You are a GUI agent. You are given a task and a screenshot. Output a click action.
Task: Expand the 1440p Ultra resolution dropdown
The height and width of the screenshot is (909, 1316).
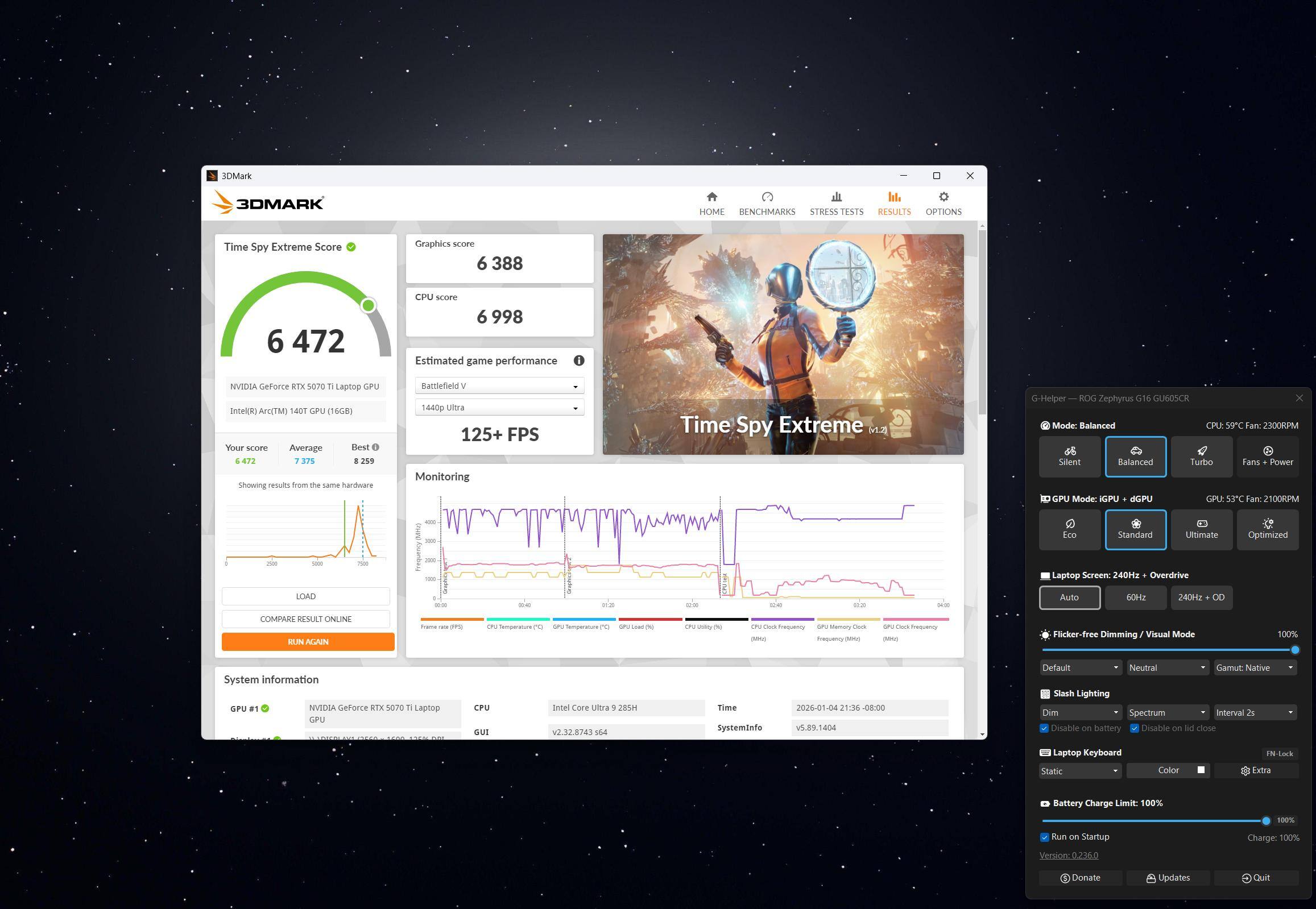coord(499,407)
